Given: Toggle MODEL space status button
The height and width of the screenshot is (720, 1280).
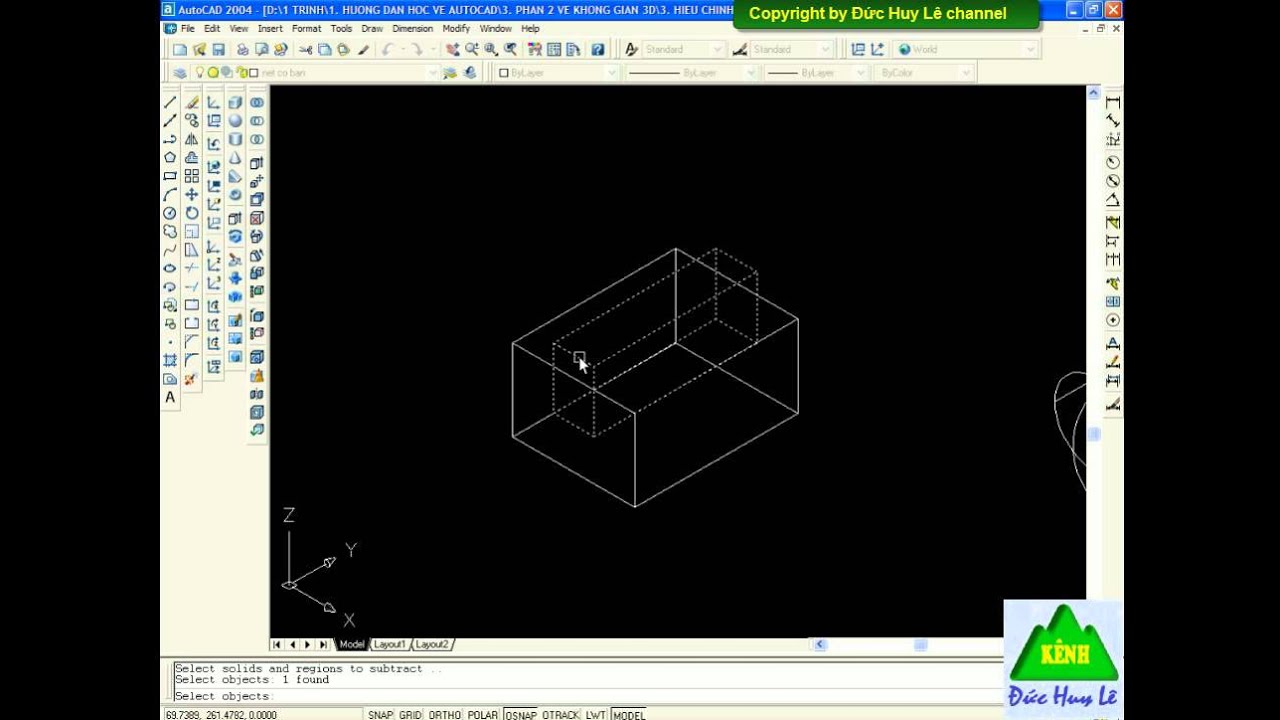Looking at the screenshot, I should [x=629, y=714].
